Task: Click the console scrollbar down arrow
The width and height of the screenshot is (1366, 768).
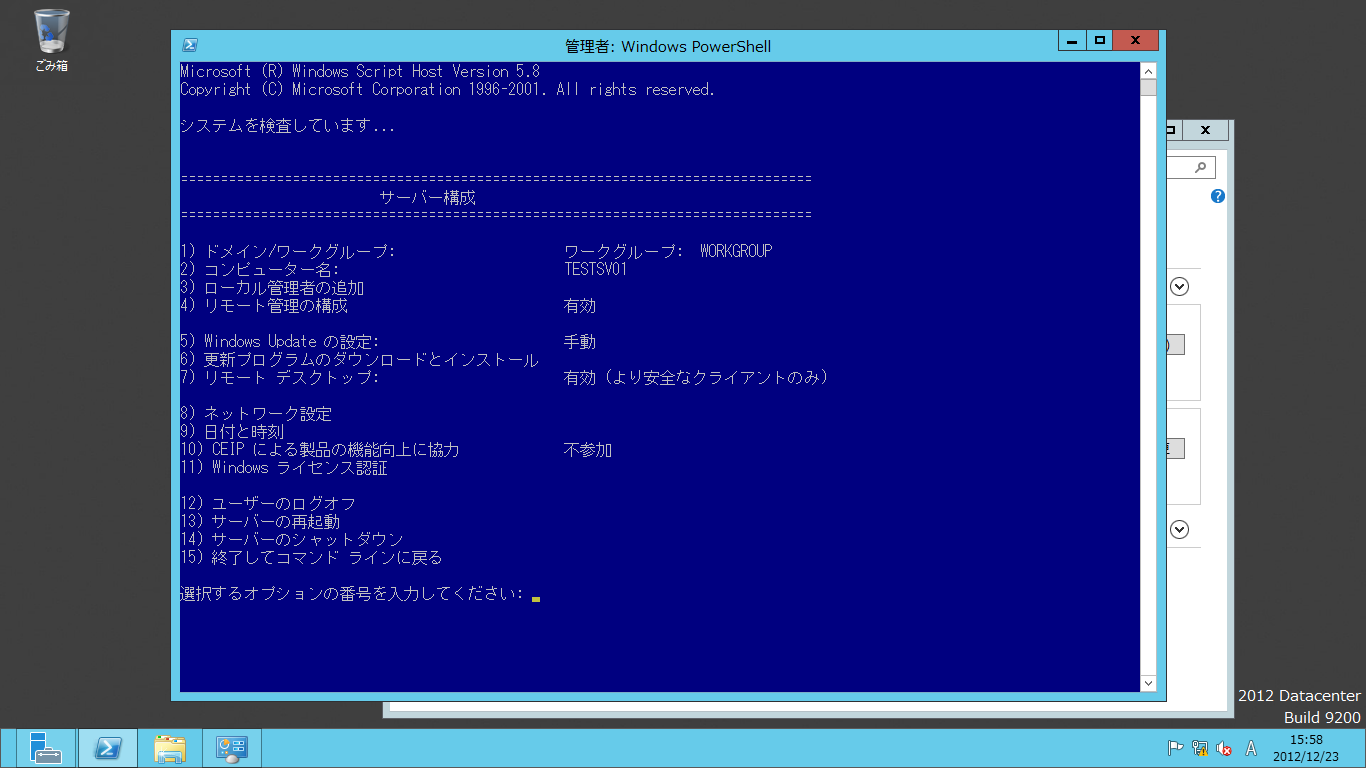Action: tap(1147, 683)
